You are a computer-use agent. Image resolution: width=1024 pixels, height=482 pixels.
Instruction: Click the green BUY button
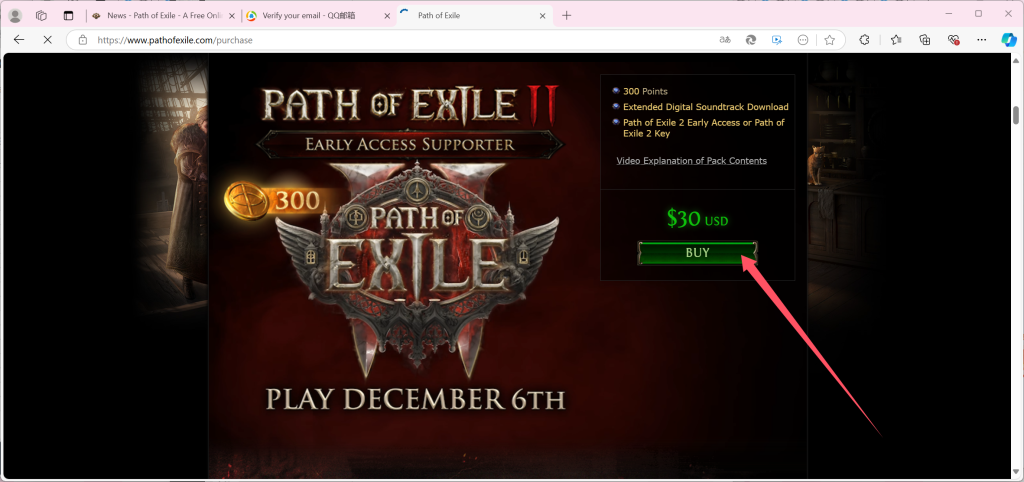(x=697, y=253)
